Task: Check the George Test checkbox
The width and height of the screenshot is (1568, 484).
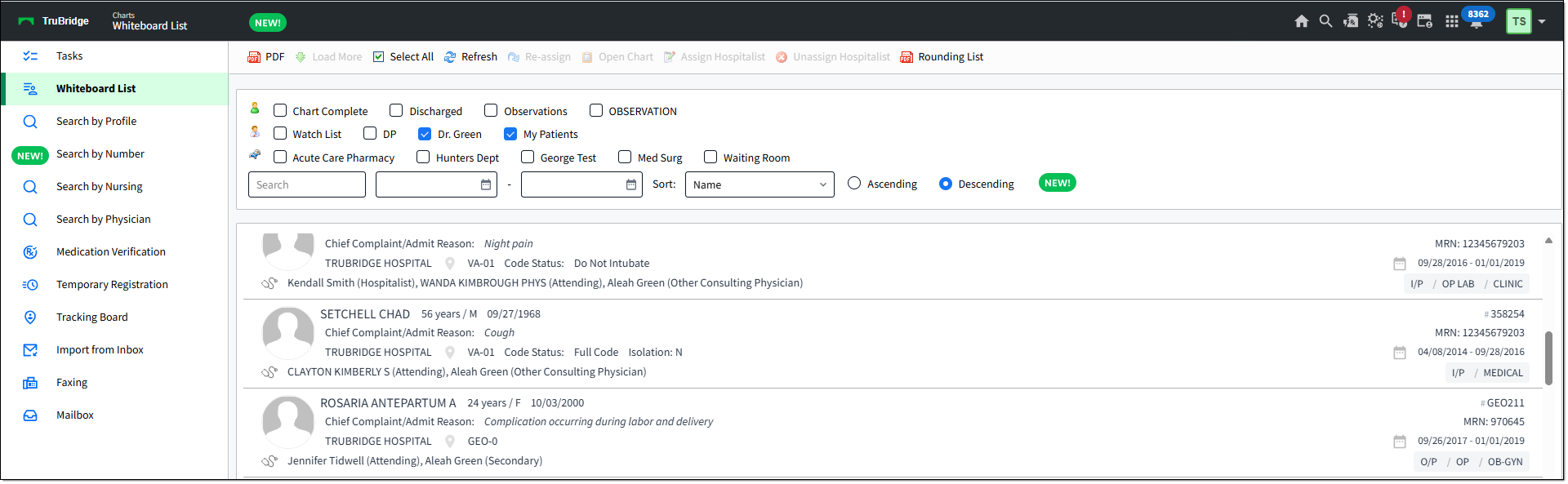Action: [528, 157]
